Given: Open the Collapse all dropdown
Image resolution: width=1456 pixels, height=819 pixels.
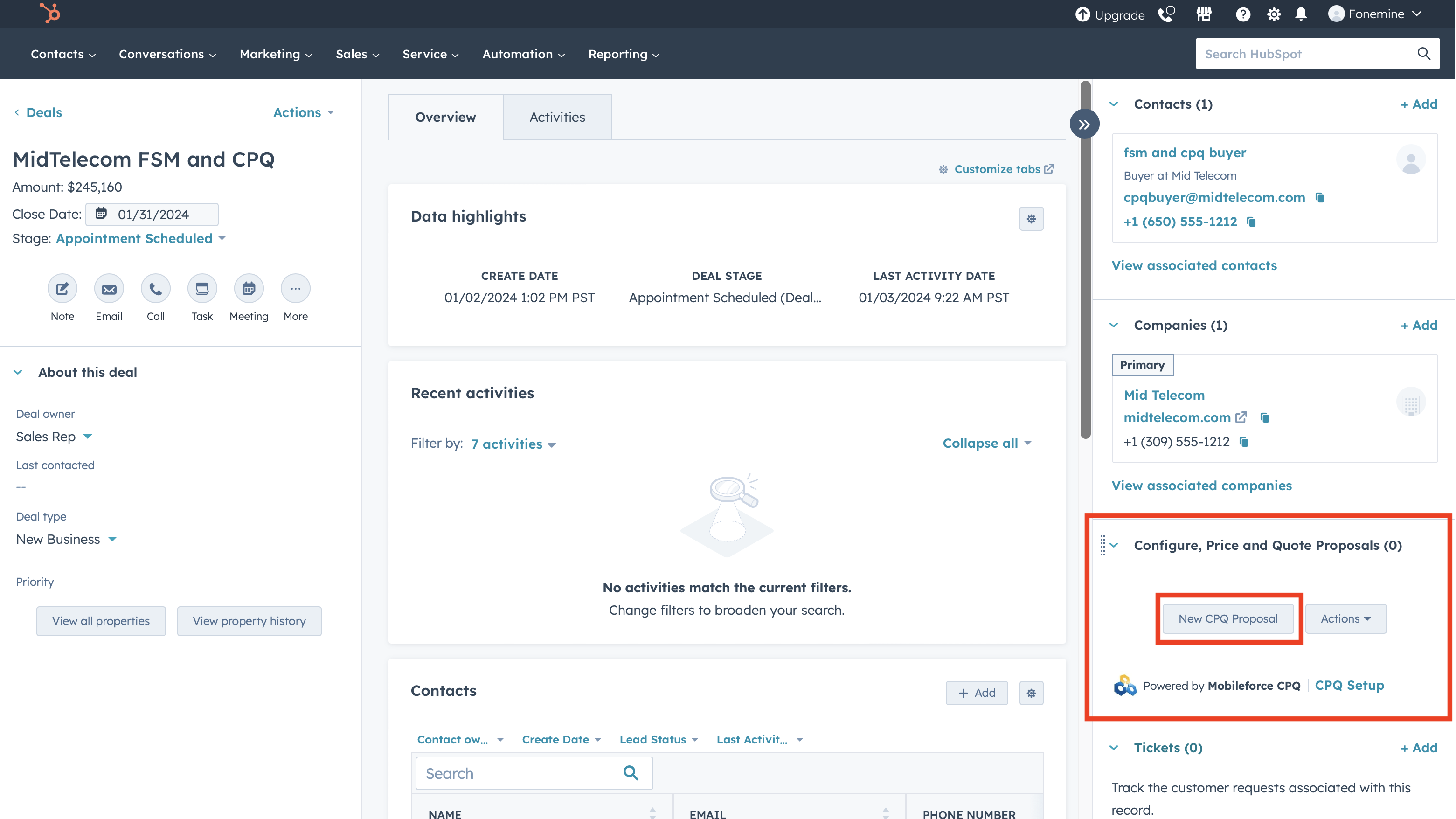Looking at the screenshot, I should tap(987, 443).
